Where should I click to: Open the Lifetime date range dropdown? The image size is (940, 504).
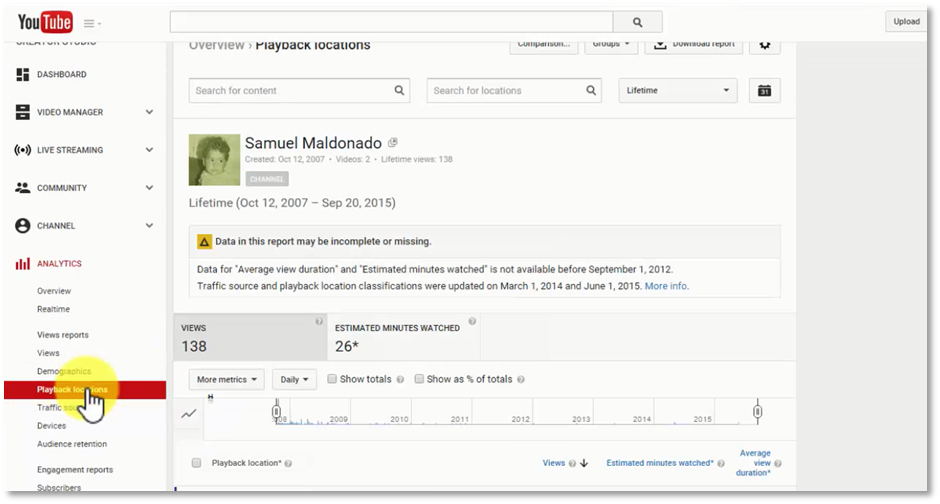click(678, 90)
